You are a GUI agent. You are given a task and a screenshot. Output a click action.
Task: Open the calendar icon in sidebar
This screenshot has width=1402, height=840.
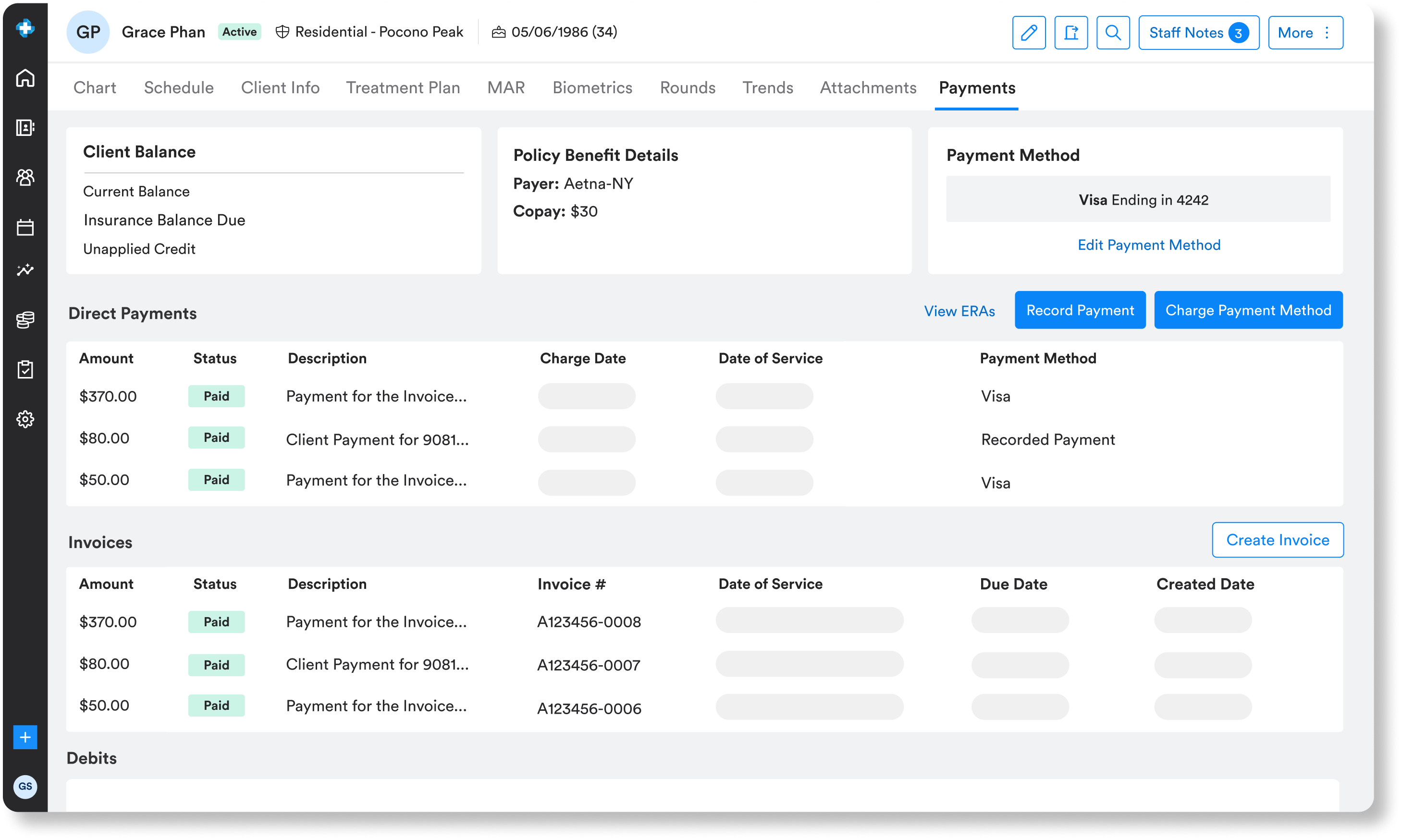coord(25,228)
